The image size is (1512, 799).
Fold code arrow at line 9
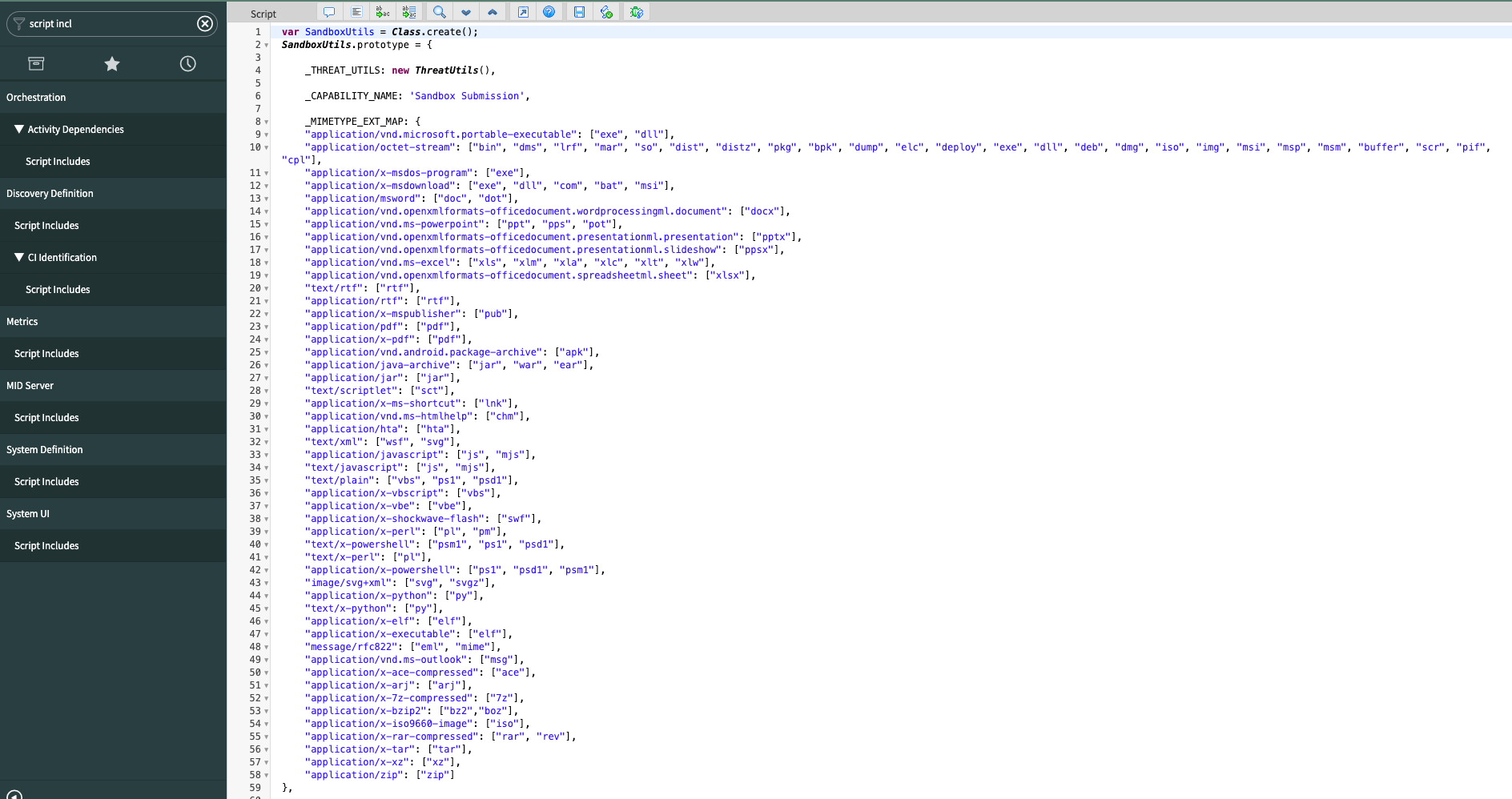[x=267, y=135]
